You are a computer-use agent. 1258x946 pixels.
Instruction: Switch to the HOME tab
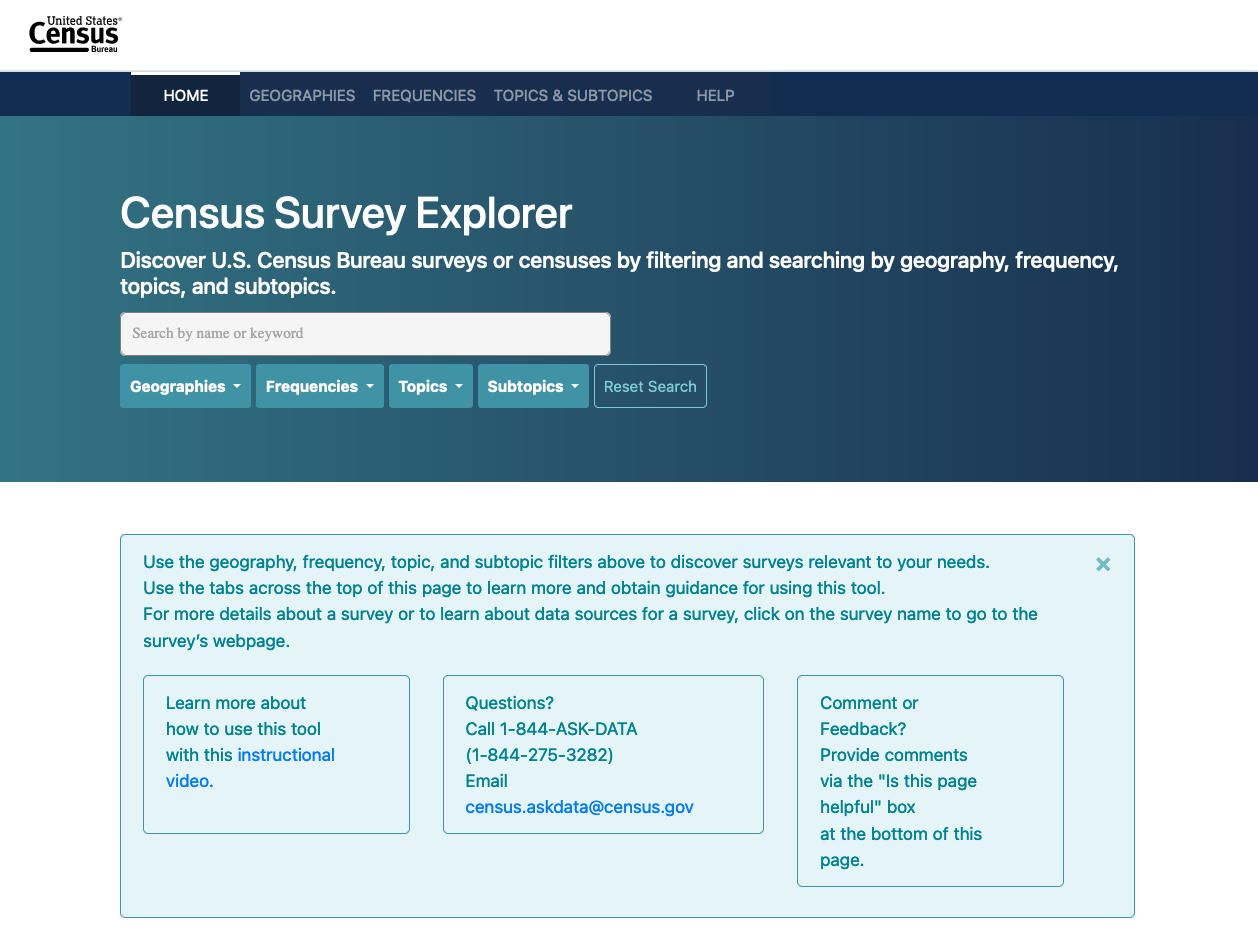[x=186, y=96]
